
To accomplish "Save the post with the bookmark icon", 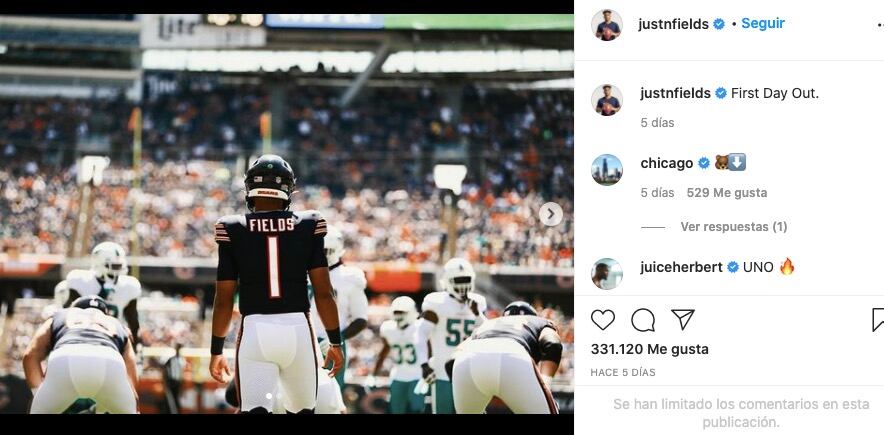I will pyautogui.click(x=878, y=319).
